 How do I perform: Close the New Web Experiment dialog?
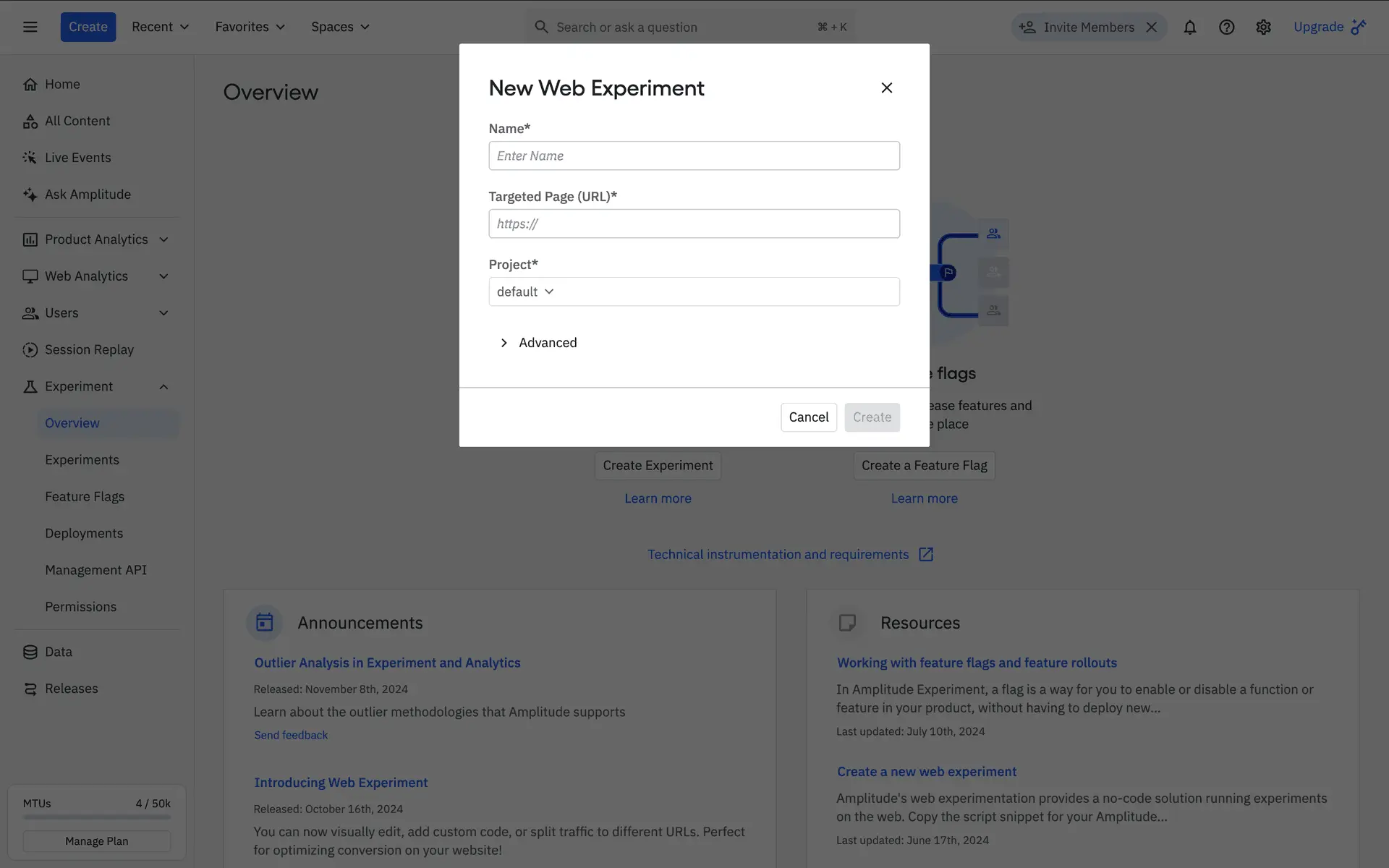click(x=886, y=88)
